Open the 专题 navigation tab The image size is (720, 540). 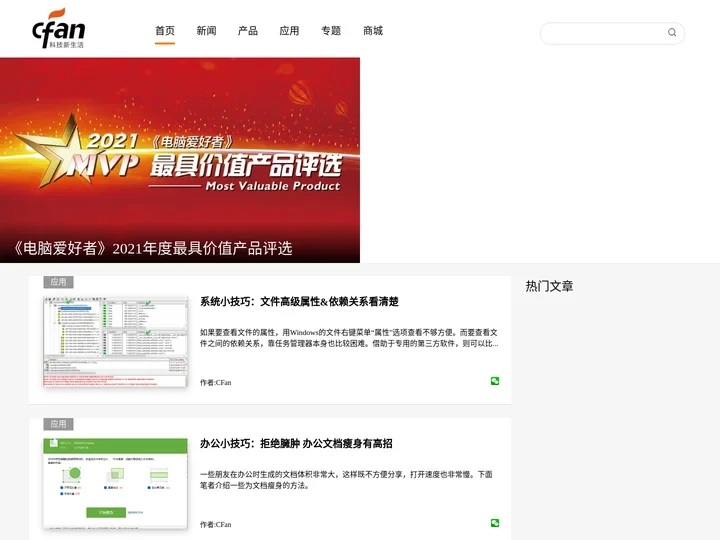pyautogui.click(x=331, y=31)
